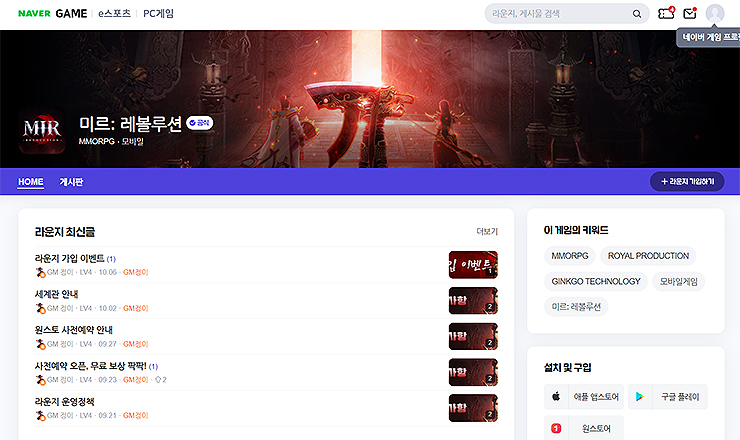Select the GINKGO TECHNOLOGY keyword tag

coord(596,281)
